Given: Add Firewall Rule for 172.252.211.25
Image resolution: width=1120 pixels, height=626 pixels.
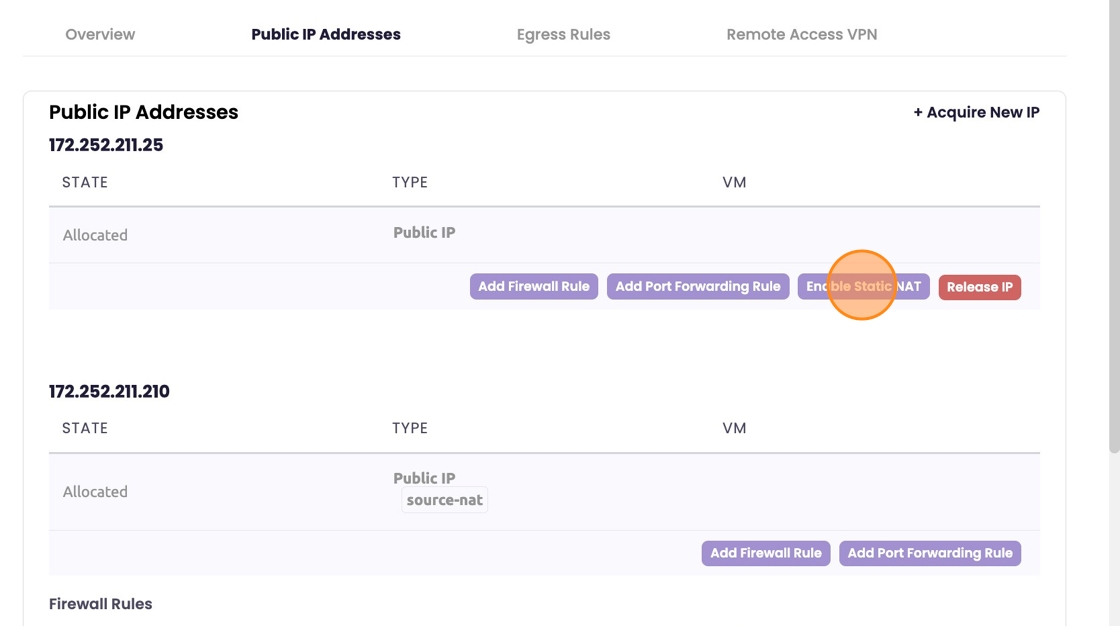Looking at the screenshot, I should [534, 287].
